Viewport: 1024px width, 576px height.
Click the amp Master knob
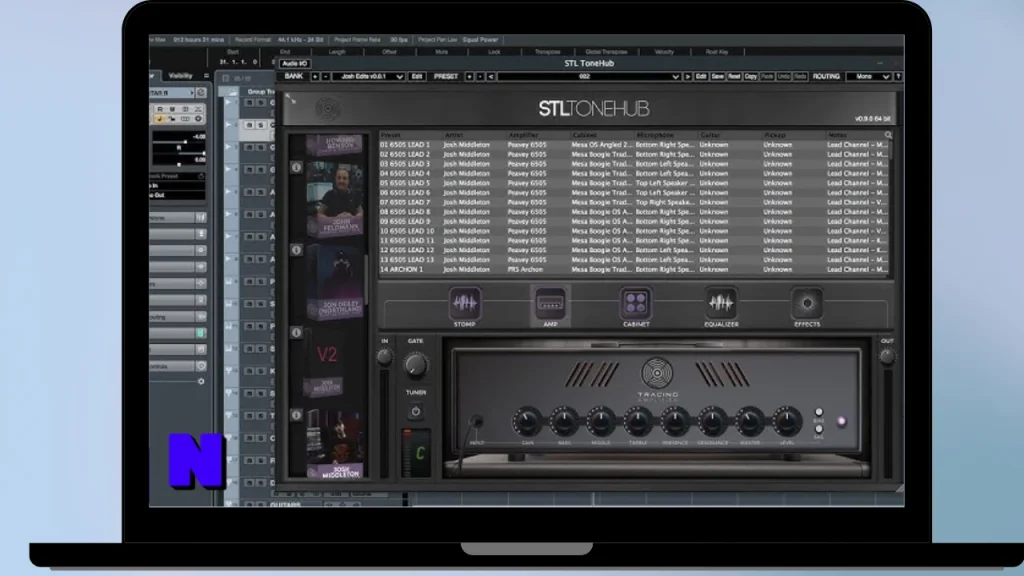tap(750, 422)
